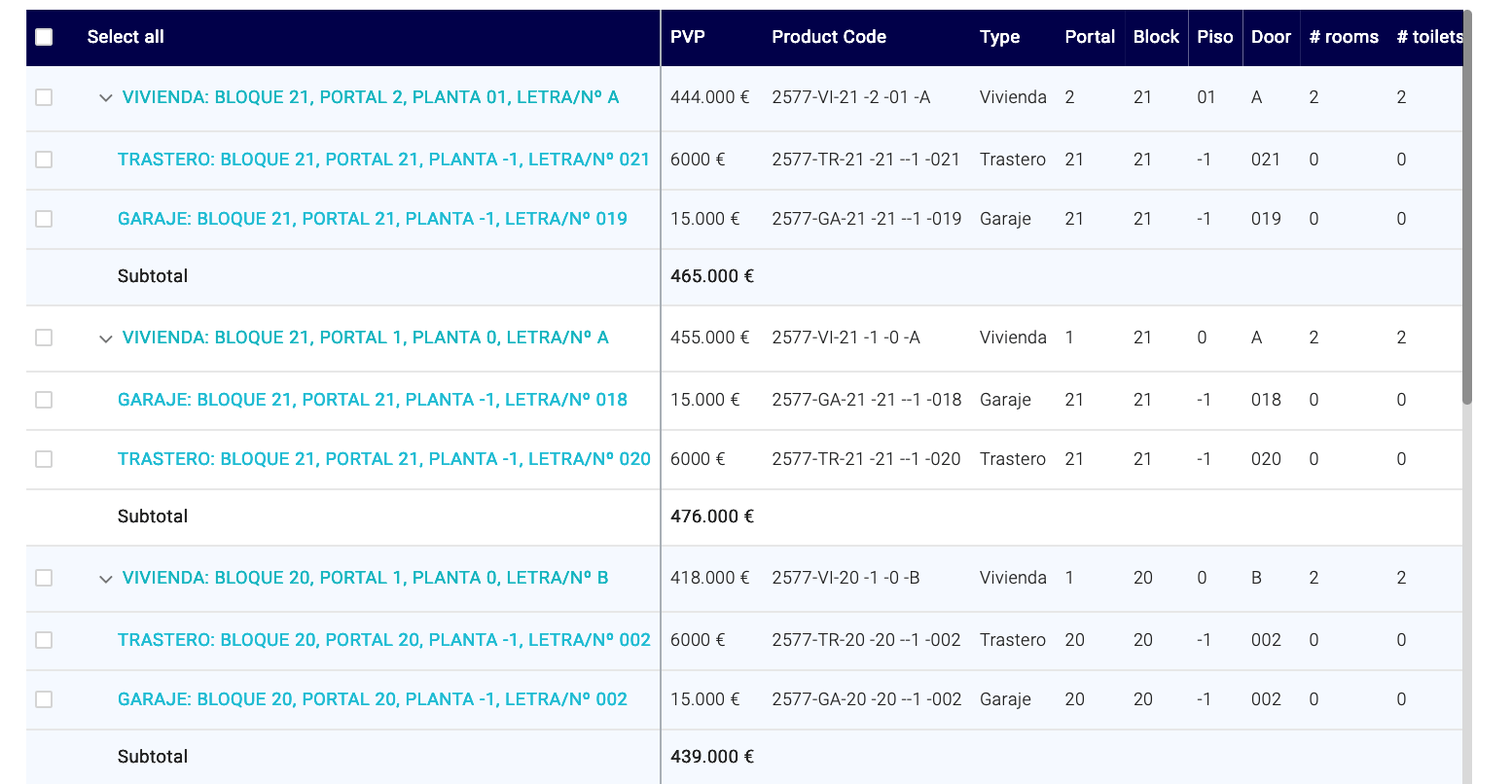
Task: Check the box beside Trastero Nº 002
Action: click(x=44, y=640)
